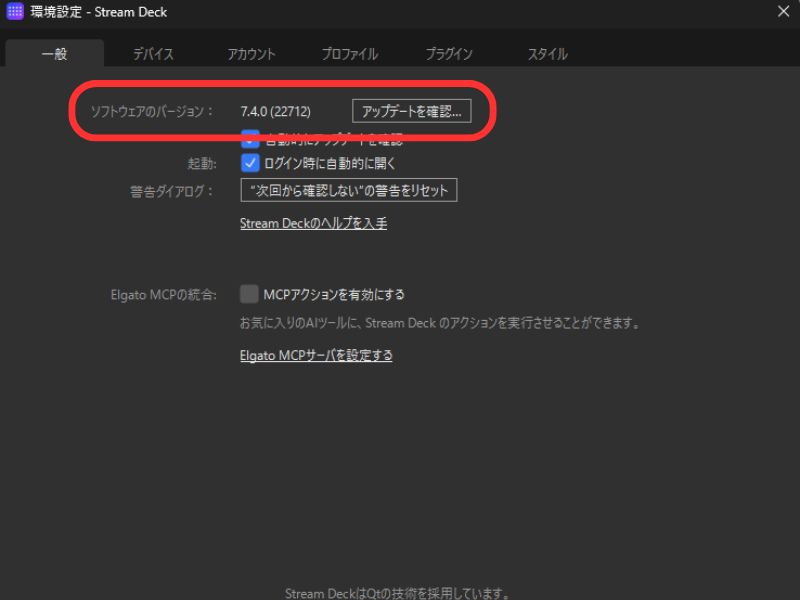Switch to the 一般 tab
This screenshot has height=600, width=800.
[x=54, y=54]
